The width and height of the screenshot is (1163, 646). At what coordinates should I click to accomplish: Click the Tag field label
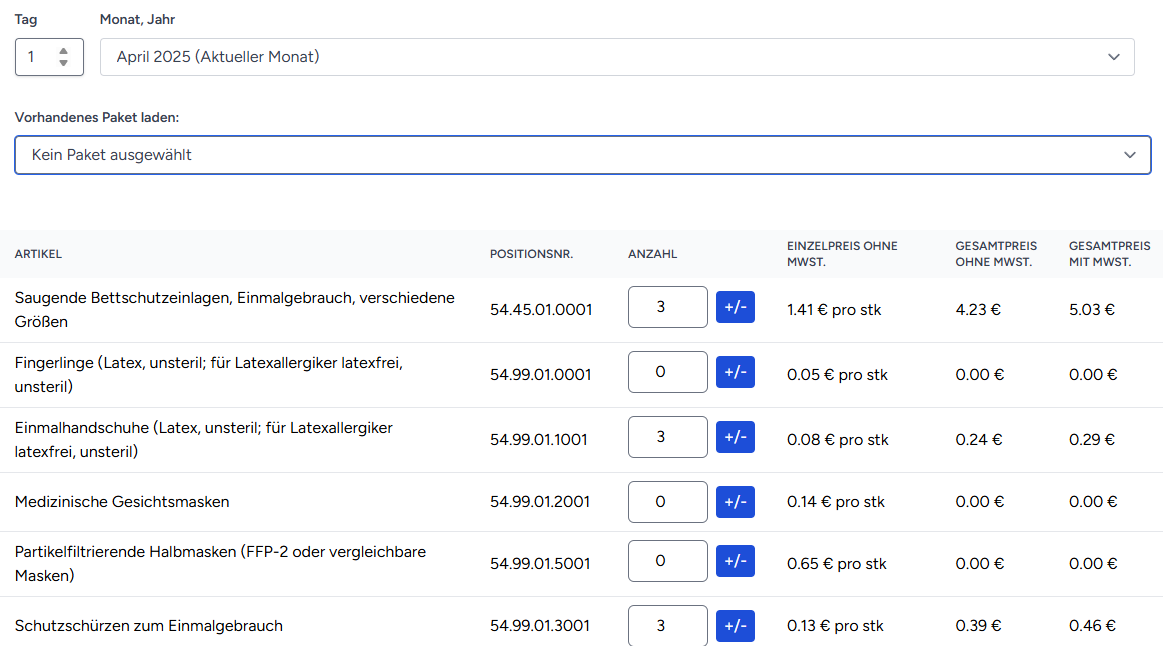26,19
